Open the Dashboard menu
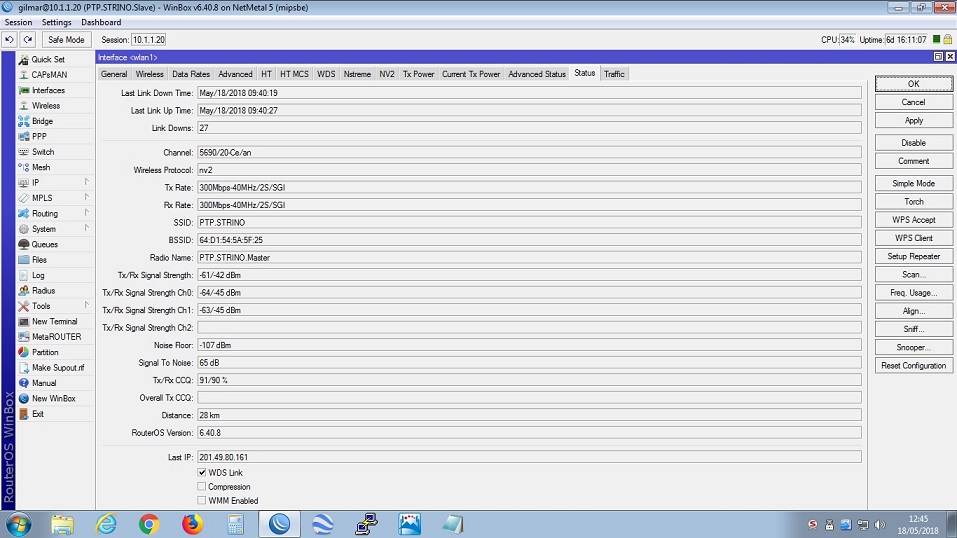The height and width of the screenshot is (538, 957). coord(101,22)
